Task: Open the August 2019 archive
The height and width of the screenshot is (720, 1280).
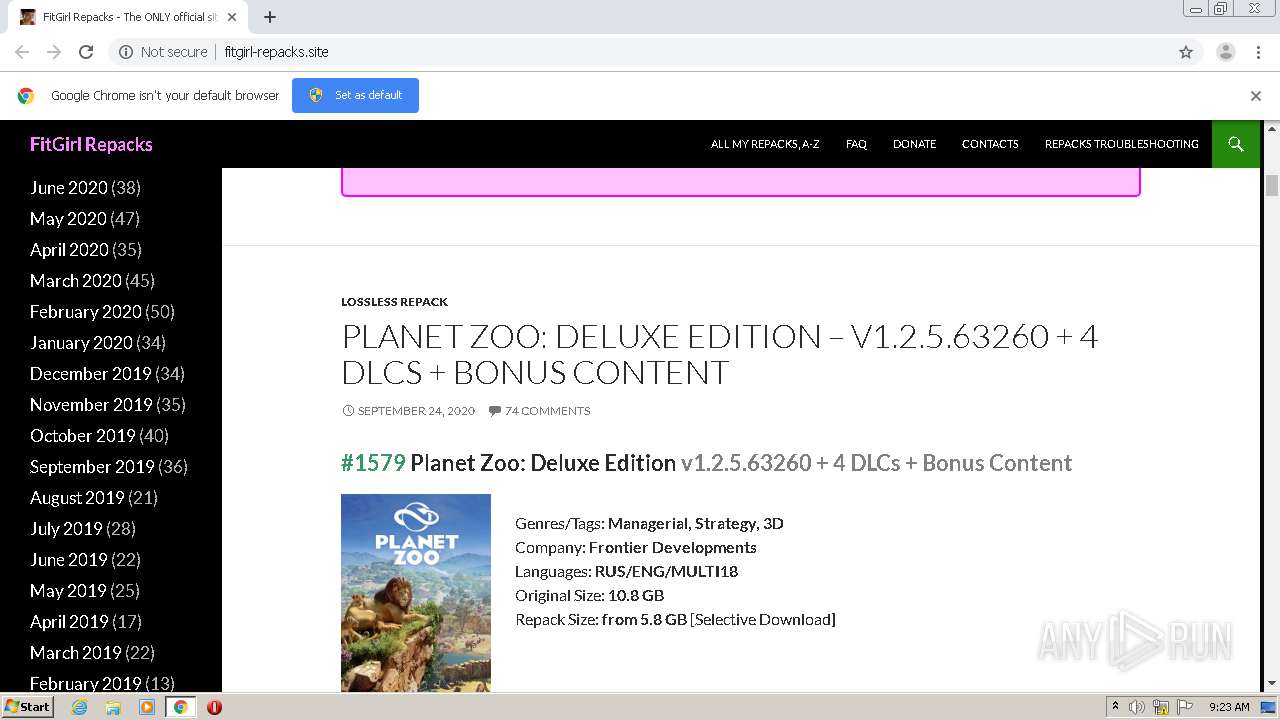Action: point(77,498)
